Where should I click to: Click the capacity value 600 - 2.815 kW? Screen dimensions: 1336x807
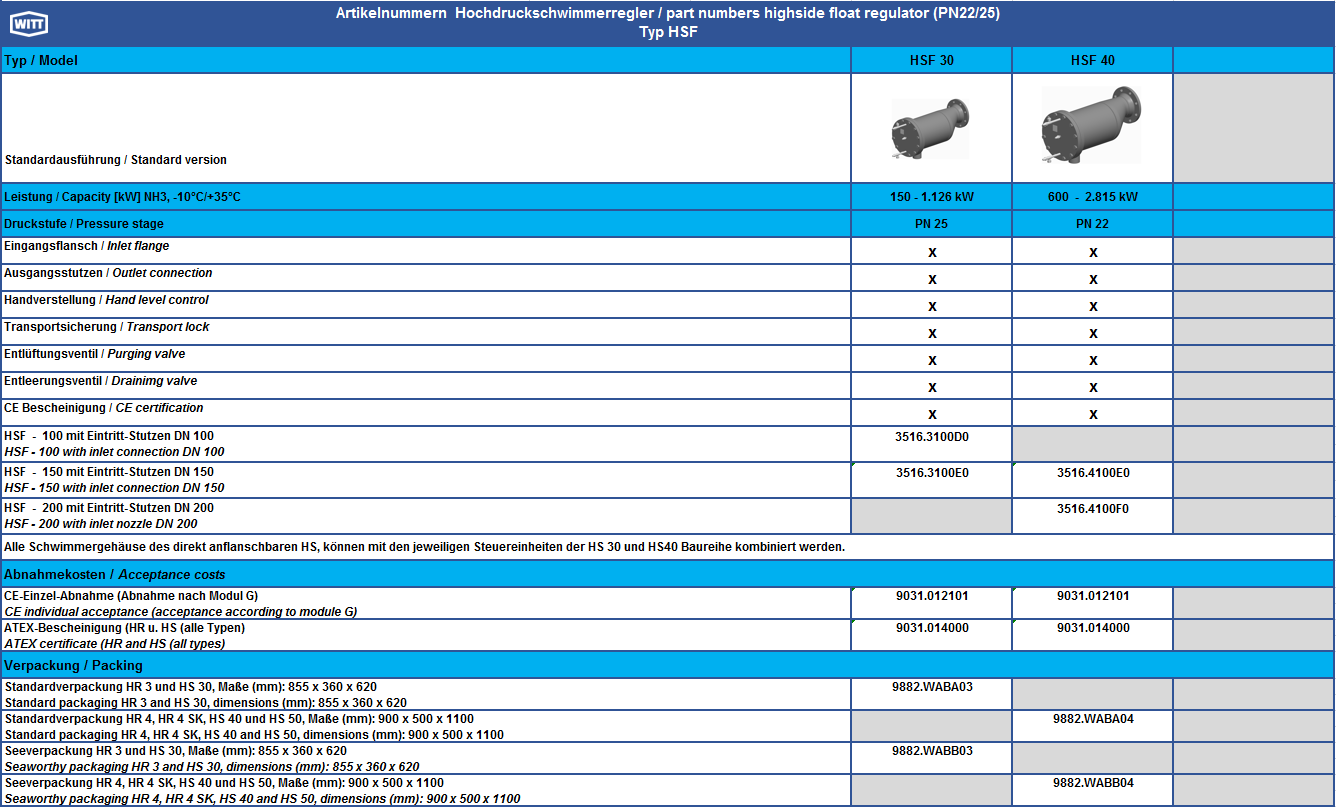coord(1092,197)
